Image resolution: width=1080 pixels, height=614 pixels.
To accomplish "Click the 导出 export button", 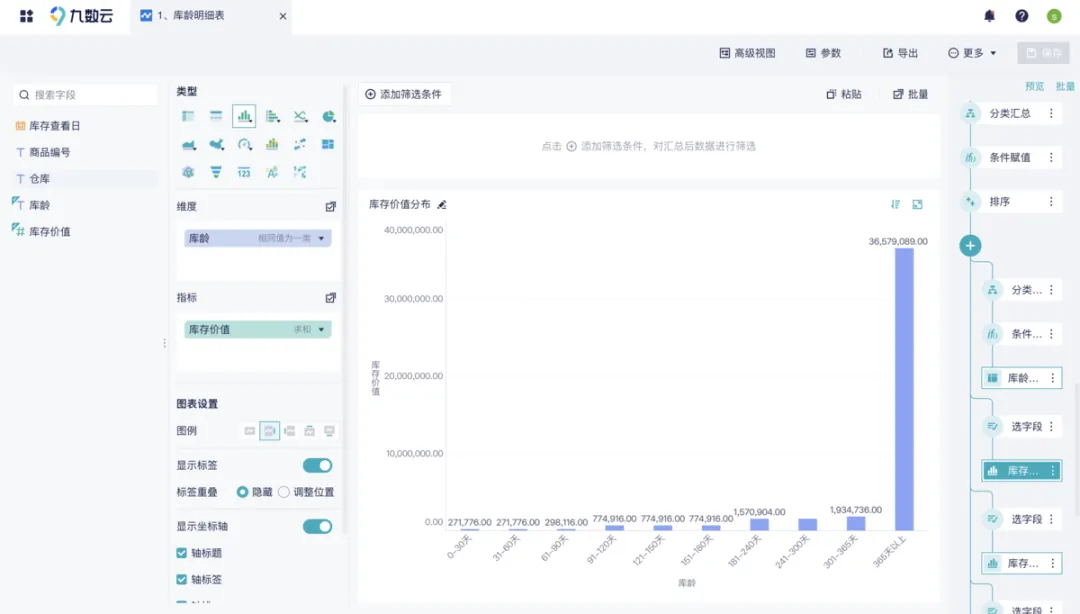I will [900, 53].
